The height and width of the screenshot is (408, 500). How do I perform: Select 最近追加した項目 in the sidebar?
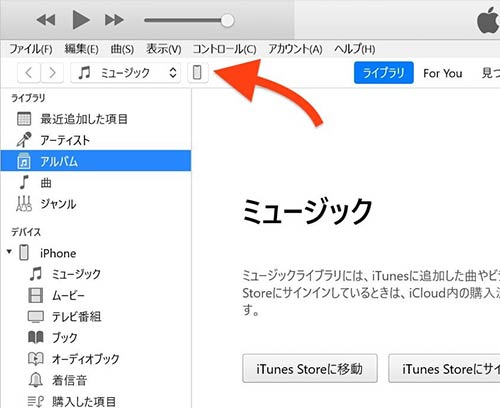[96, 119]
